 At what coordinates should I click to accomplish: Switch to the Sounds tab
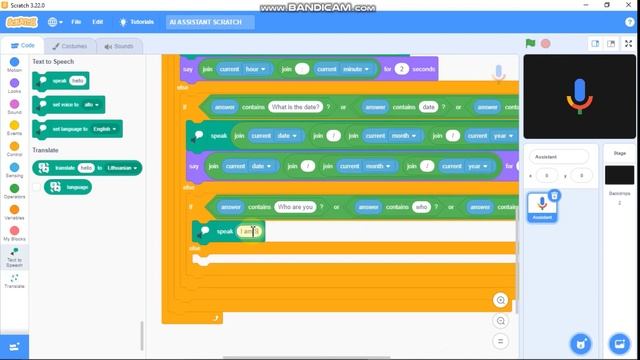pos(119,46)
